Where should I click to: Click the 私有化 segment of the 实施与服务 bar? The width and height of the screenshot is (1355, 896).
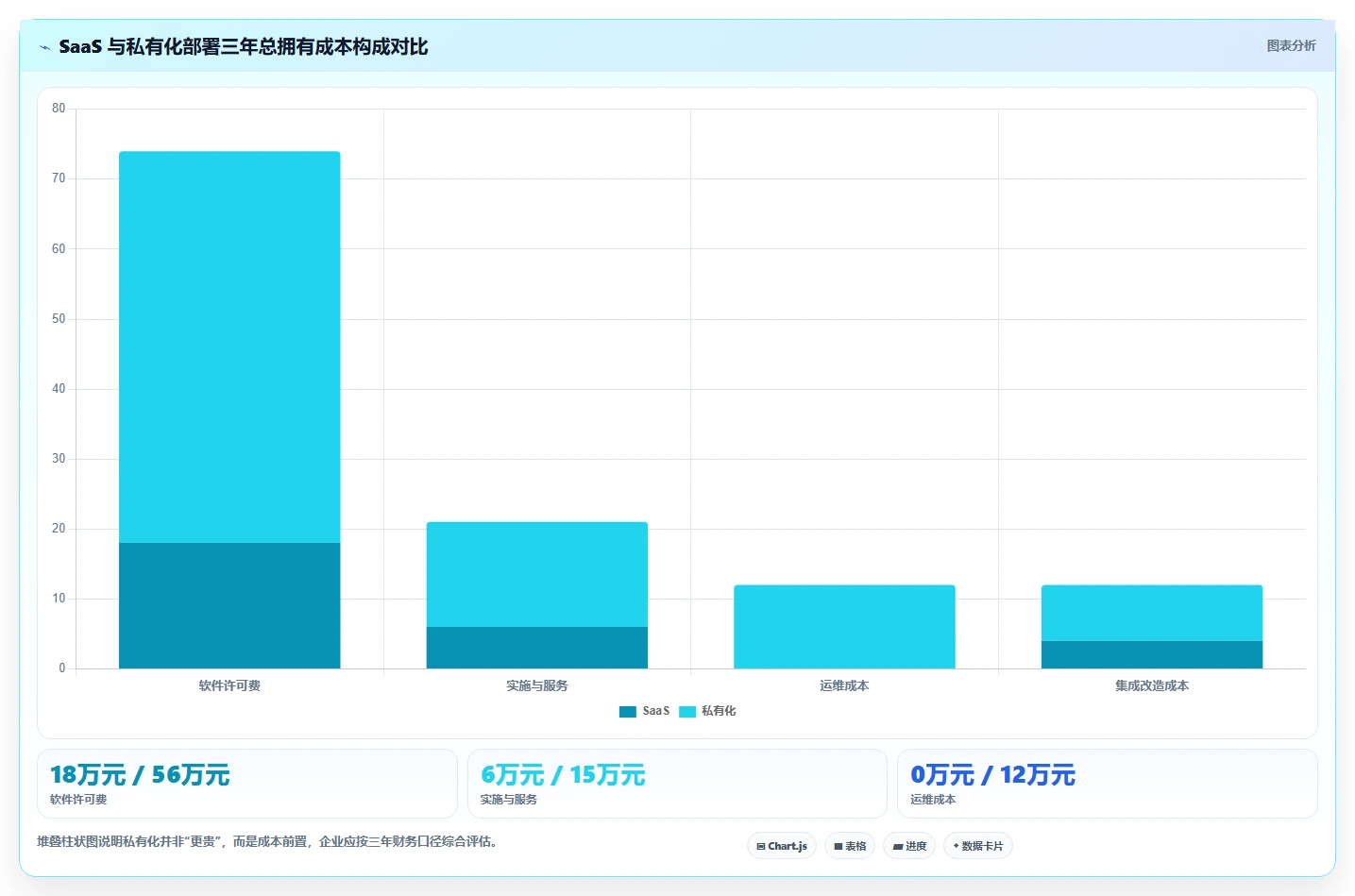point(537,574)
